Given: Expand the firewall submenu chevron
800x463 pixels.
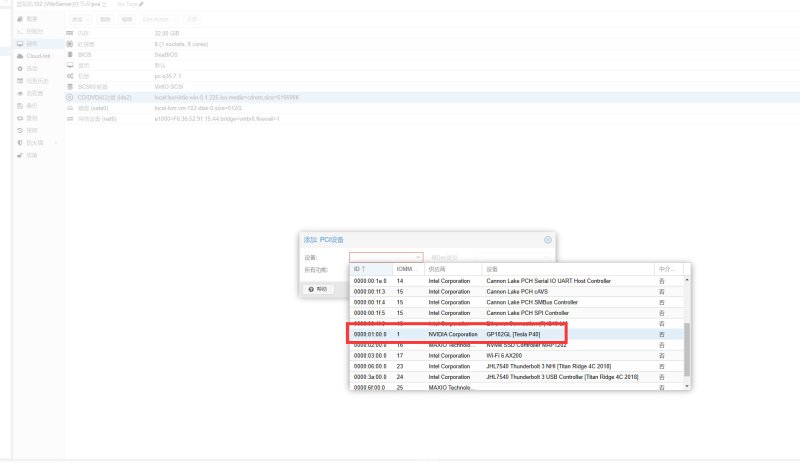Looking at the screenshot, I should [56, 143].
